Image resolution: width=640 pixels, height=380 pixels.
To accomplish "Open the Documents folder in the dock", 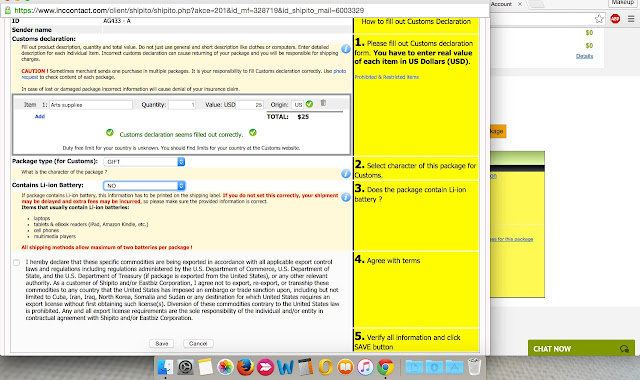I will click(x=414, y=367).
